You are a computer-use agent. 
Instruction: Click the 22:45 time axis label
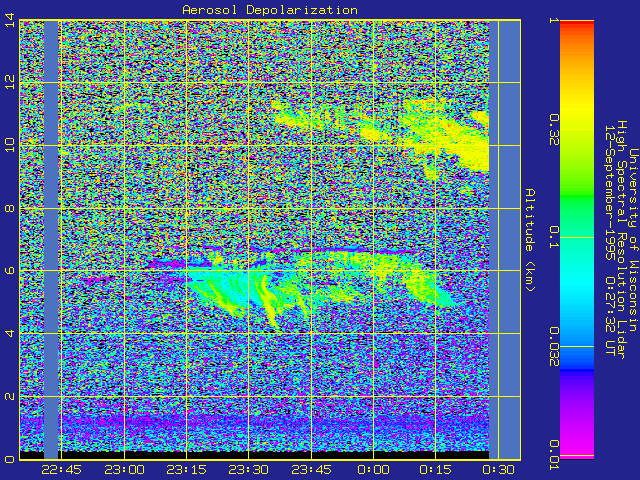pos(62,470)
